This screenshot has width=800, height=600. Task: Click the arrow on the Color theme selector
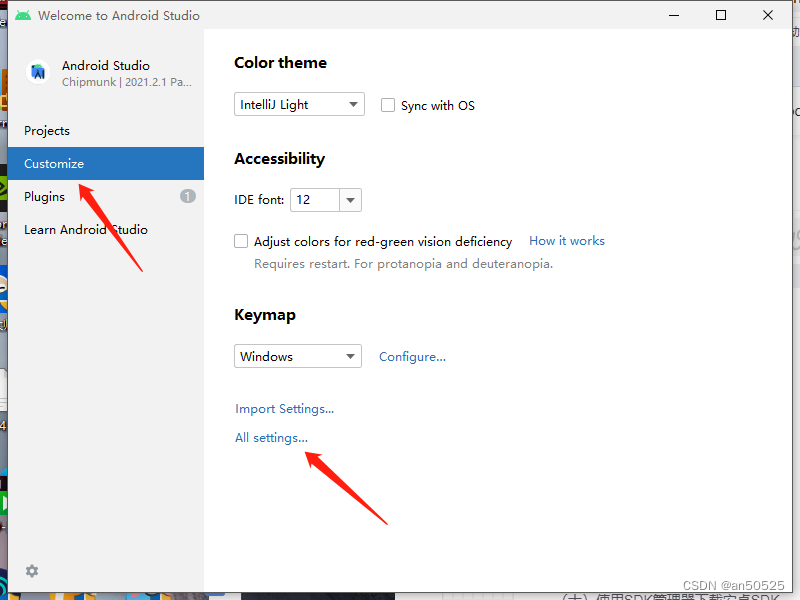pos(352,104)
